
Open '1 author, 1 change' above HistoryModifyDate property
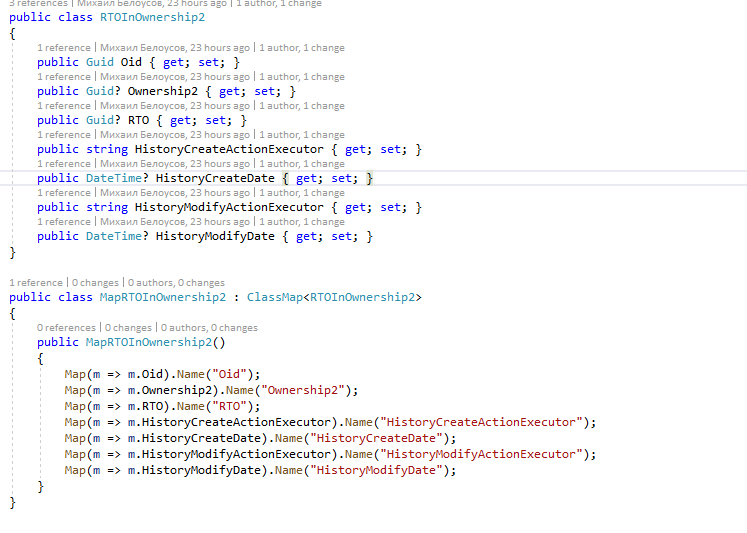click(302, 222)
